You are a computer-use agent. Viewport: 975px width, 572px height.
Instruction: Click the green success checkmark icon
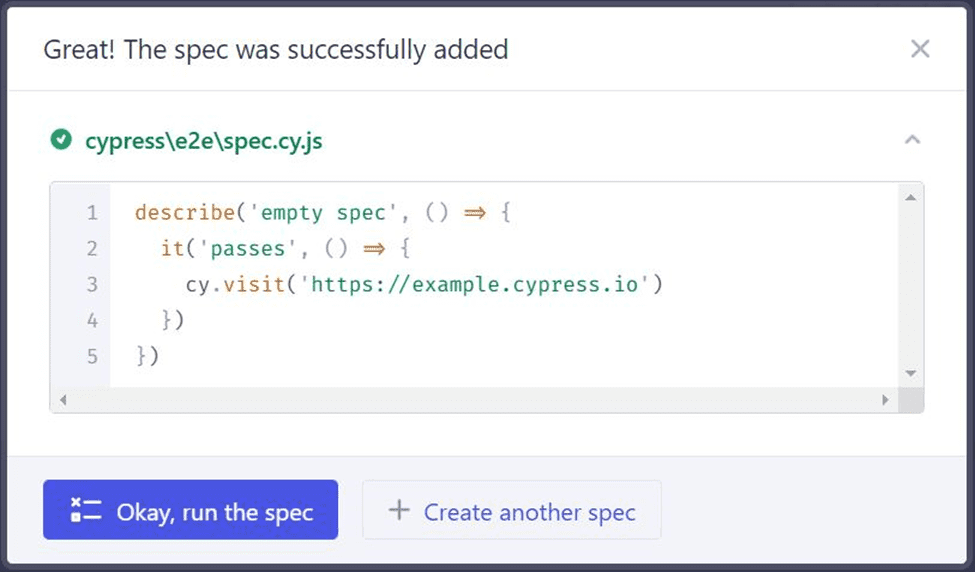point(61,141)
